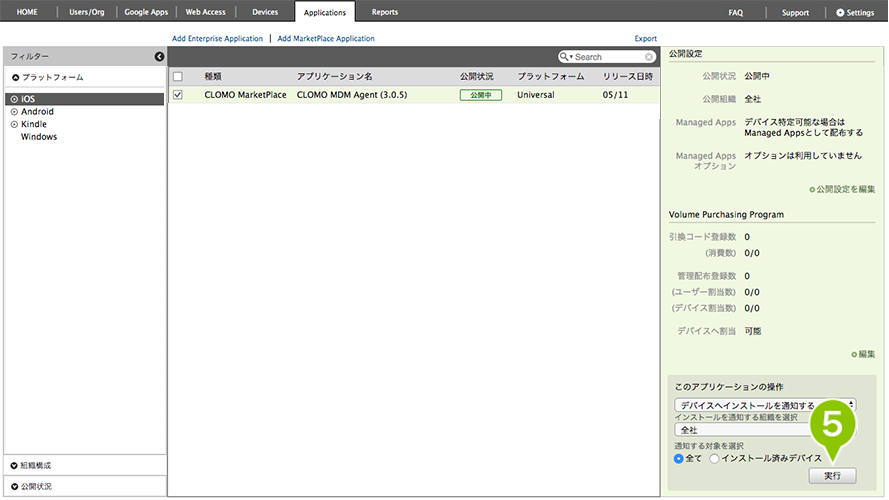
Task: Click the search magnifier icon
Action: (566, 57)
